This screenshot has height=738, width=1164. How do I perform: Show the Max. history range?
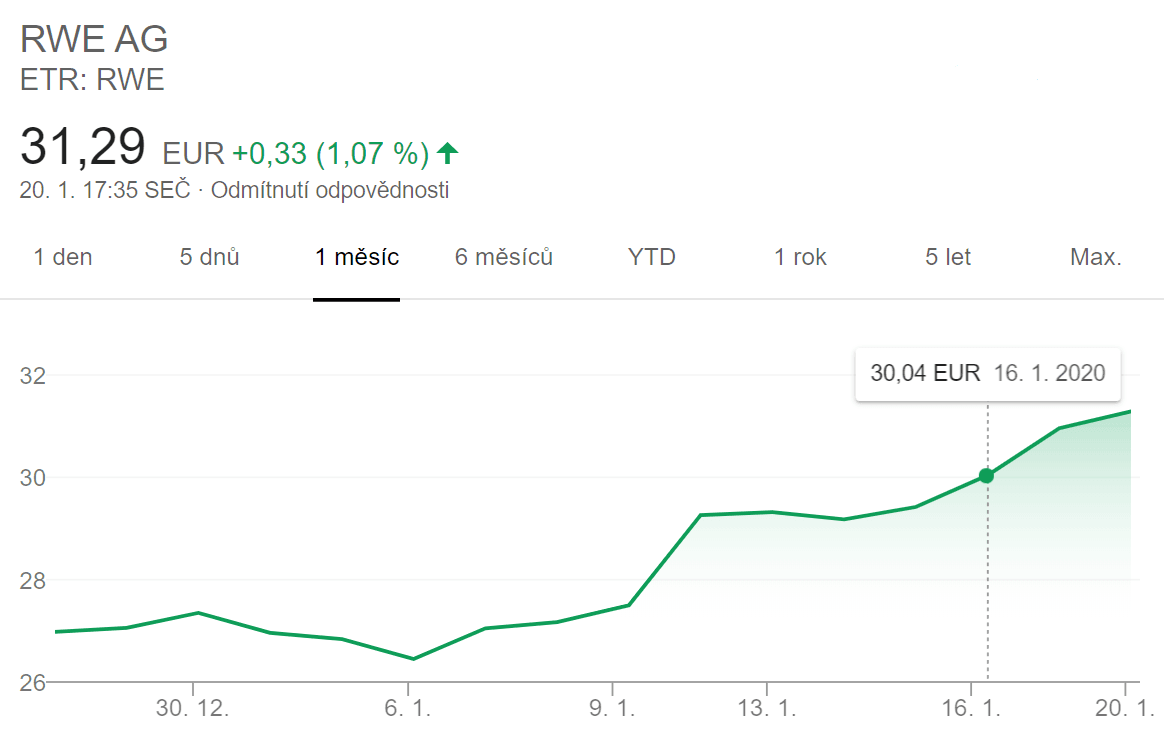point(1096,257)
